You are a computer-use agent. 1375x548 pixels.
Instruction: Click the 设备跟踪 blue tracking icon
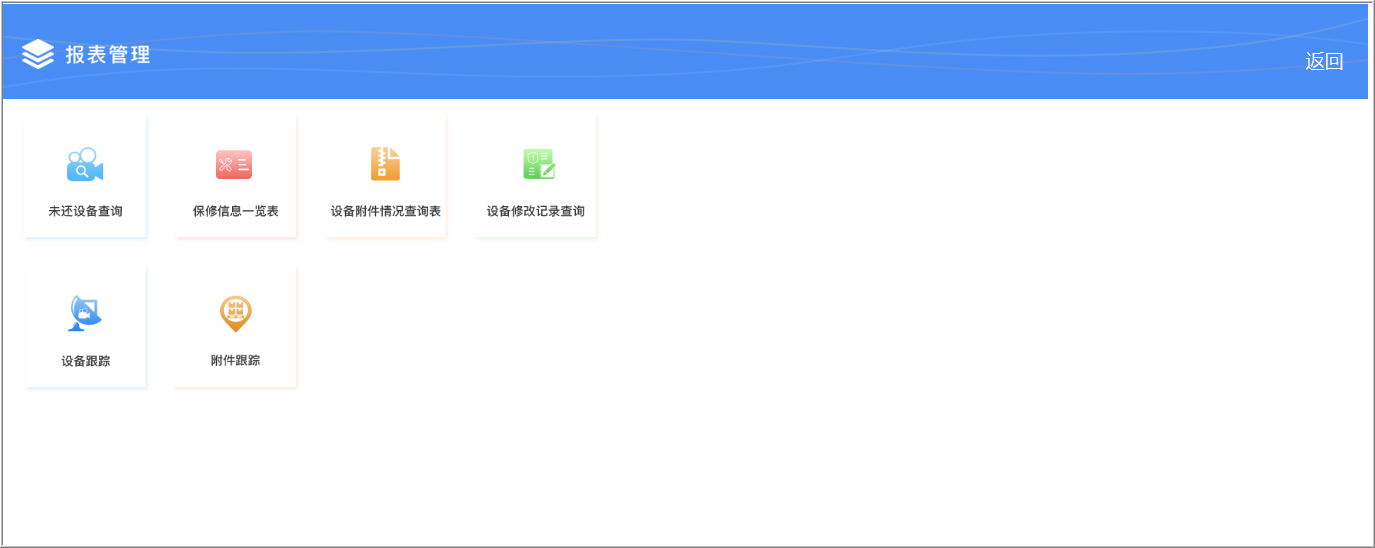86,314
